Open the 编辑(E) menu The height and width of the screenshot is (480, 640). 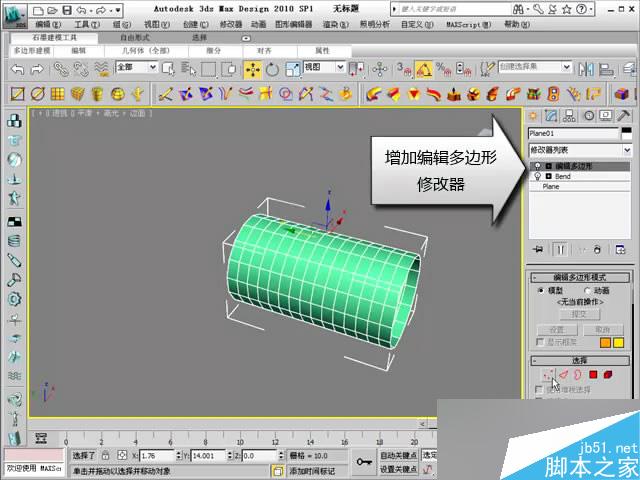tap(48, 24)
